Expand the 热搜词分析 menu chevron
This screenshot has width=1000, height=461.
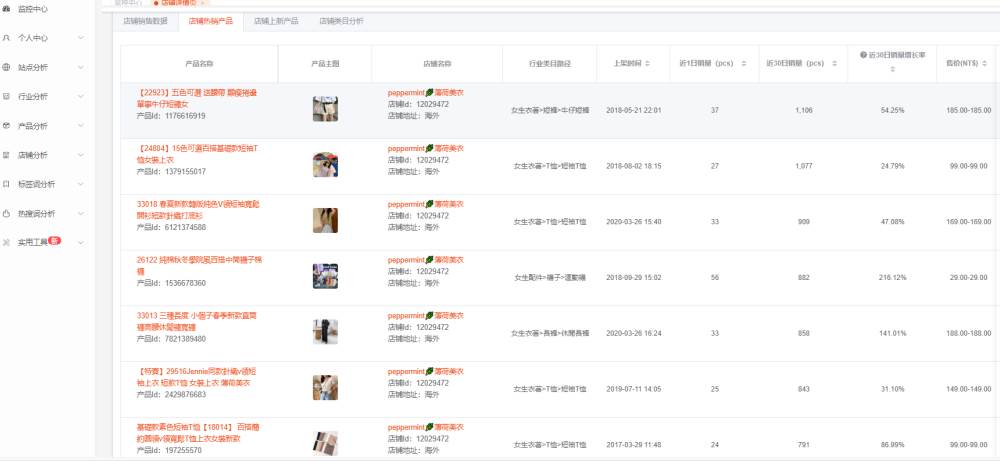click(81, 214)
